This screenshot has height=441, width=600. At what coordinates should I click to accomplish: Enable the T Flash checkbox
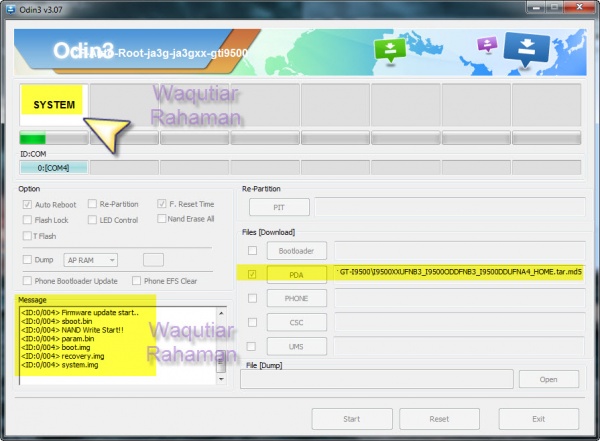27,236
